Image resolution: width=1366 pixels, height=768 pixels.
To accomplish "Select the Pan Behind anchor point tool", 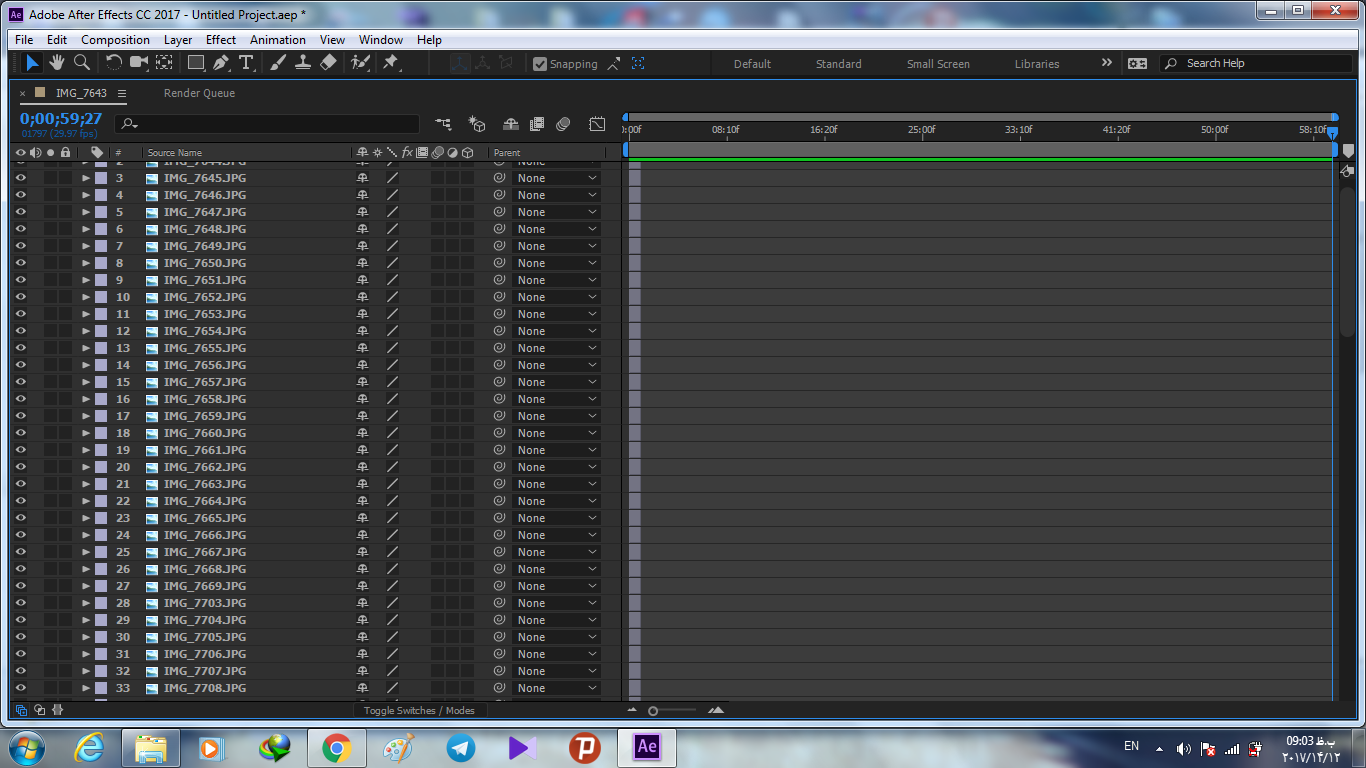I will click(164, 62).
